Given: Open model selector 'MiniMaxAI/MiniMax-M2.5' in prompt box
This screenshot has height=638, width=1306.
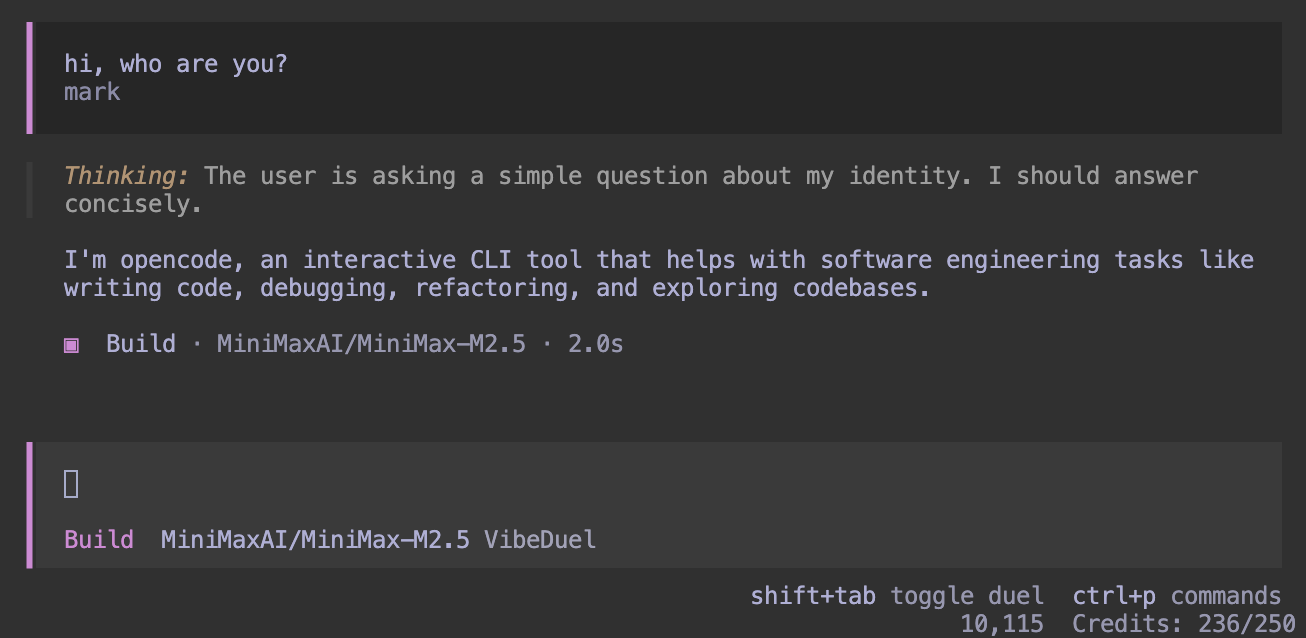Looking at the screenshot, I should [x=315, y=540].
